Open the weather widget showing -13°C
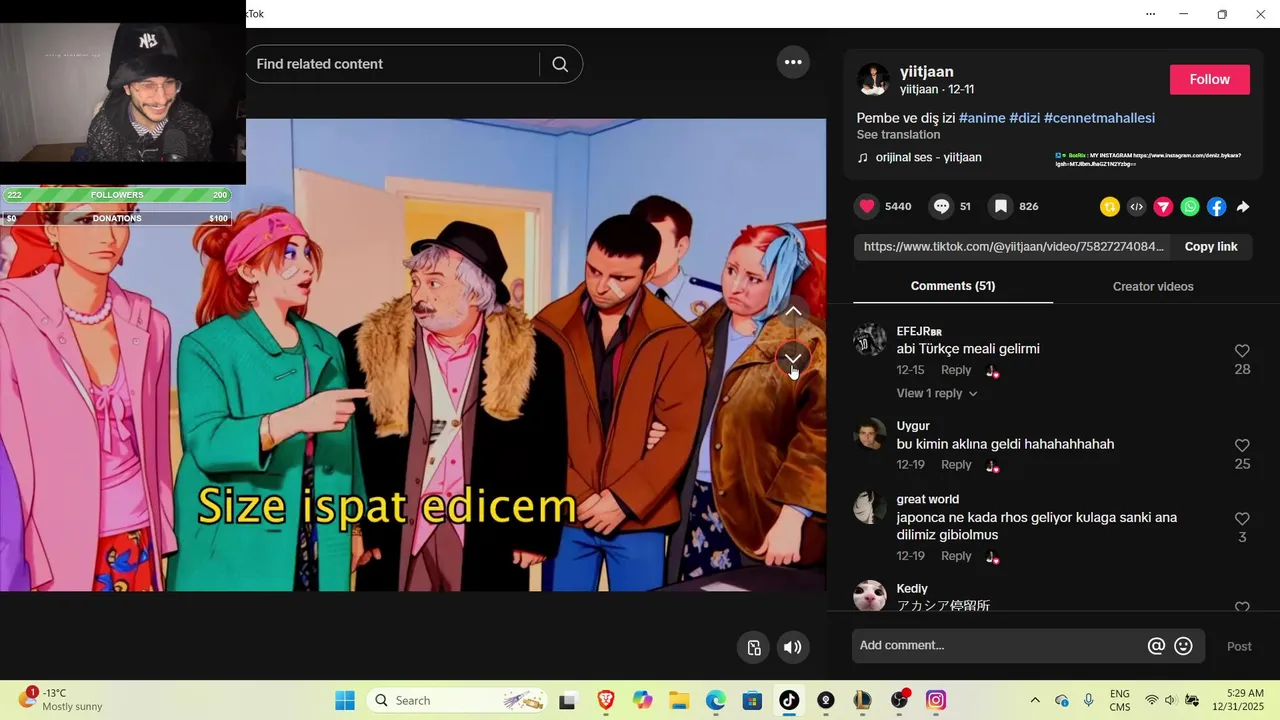 61,700
